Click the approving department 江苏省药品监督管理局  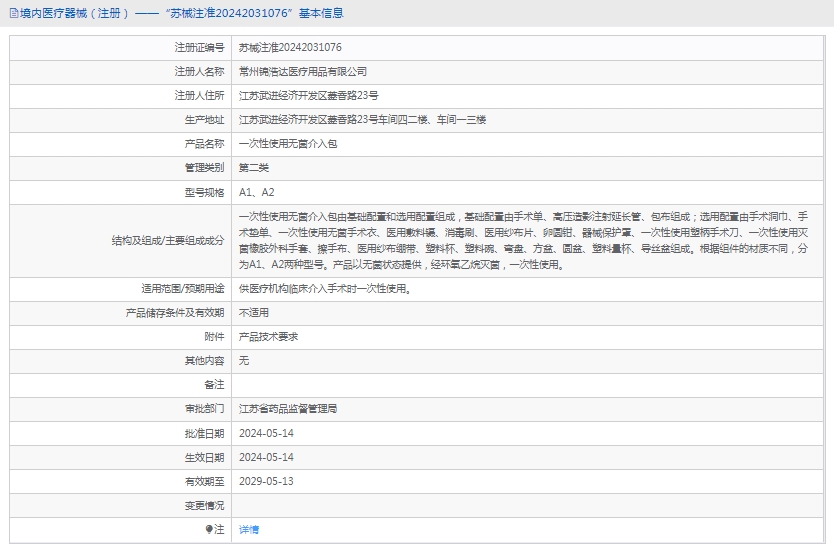pyautogui.click(x=288, y=408)
